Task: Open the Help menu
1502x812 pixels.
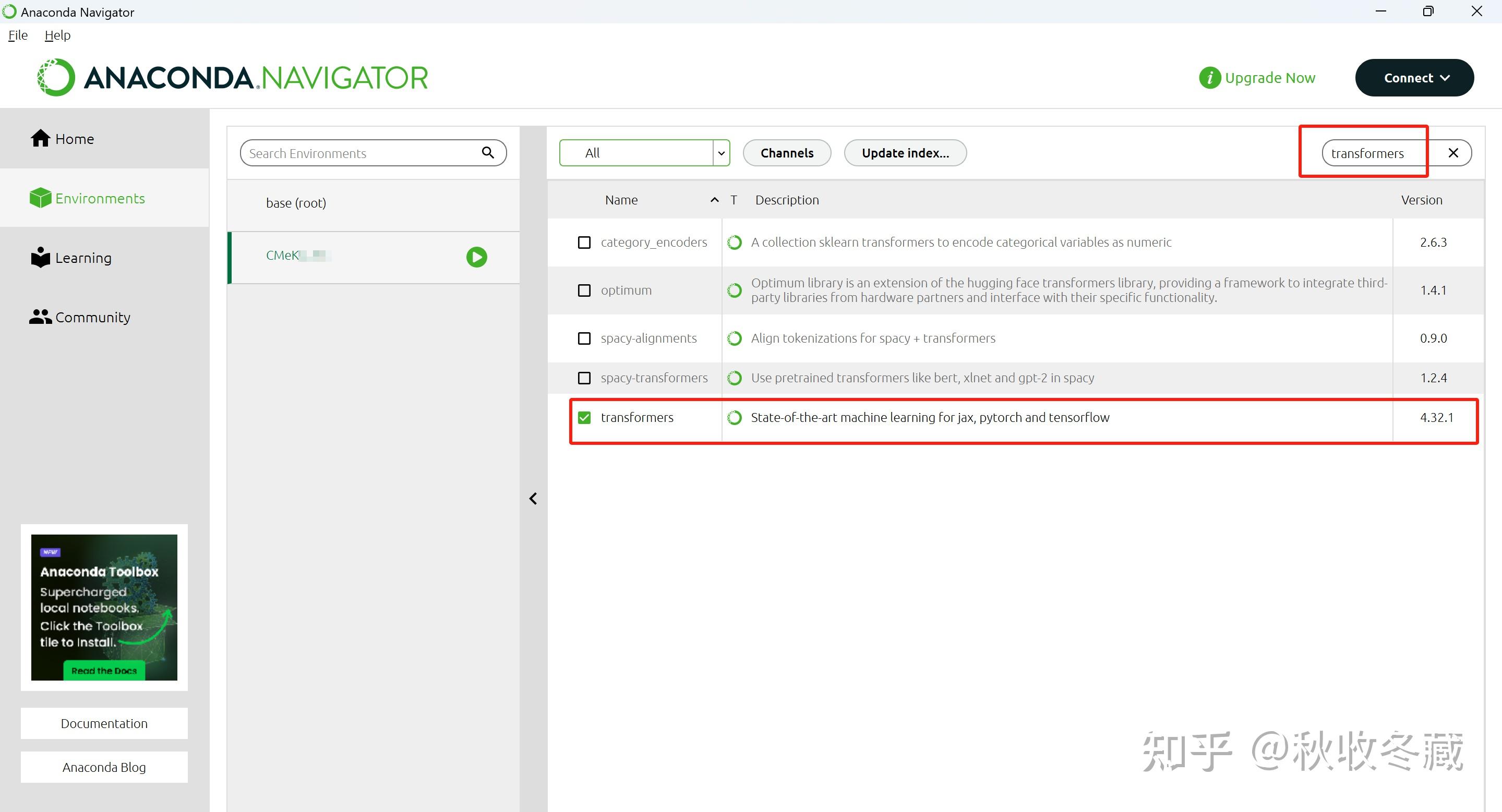Action: 57,35
